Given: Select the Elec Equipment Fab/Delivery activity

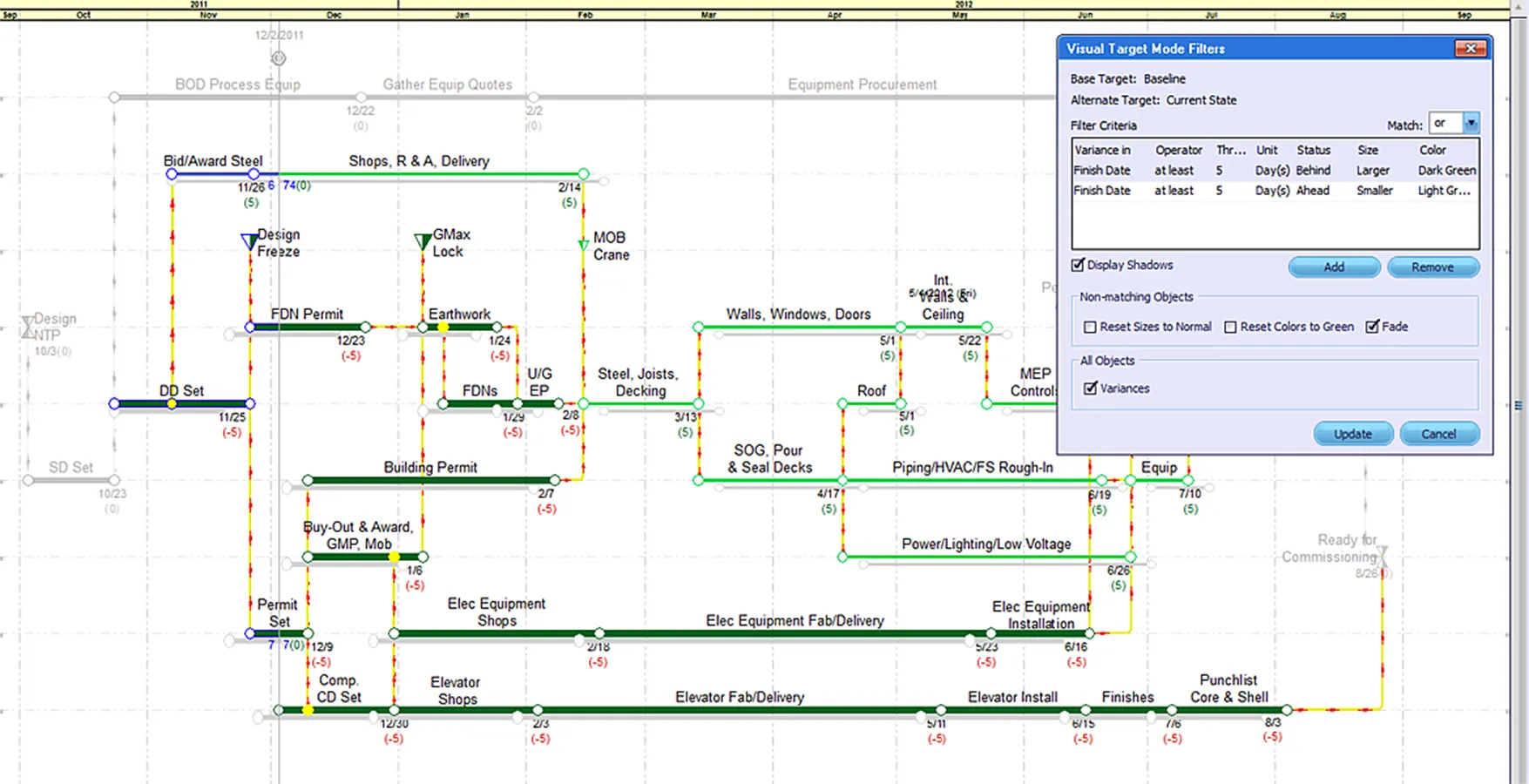Looking at the screenshot, I should tap(795, 620).
